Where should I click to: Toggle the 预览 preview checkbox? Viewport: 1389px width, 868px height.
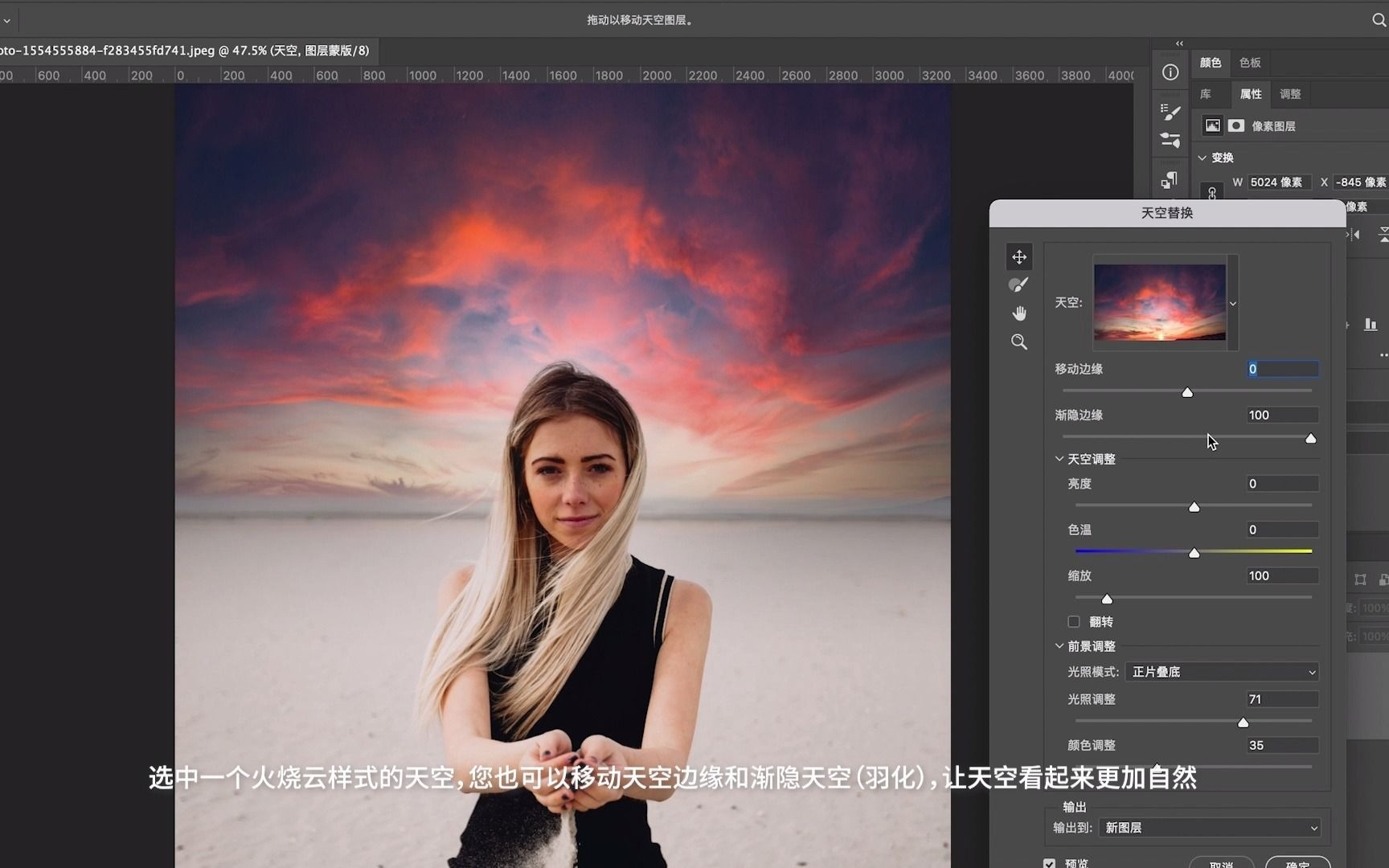tap(1049, 862)
